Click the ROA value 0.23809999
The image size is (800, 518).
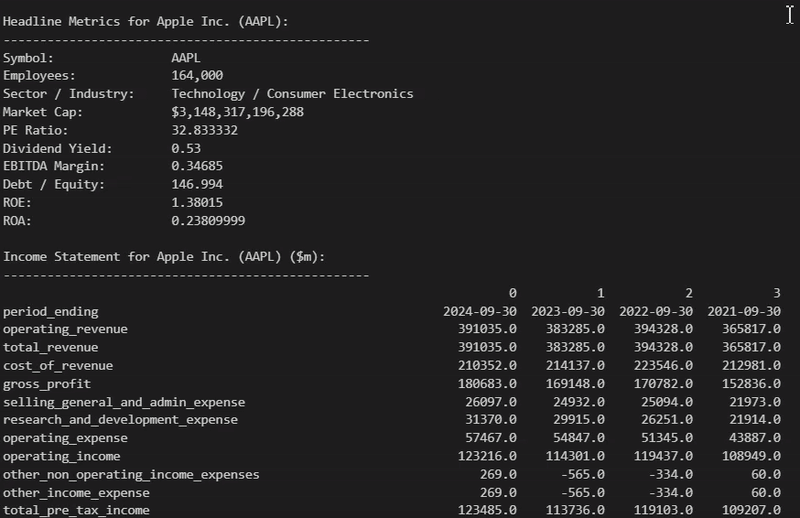coord(208,220)
